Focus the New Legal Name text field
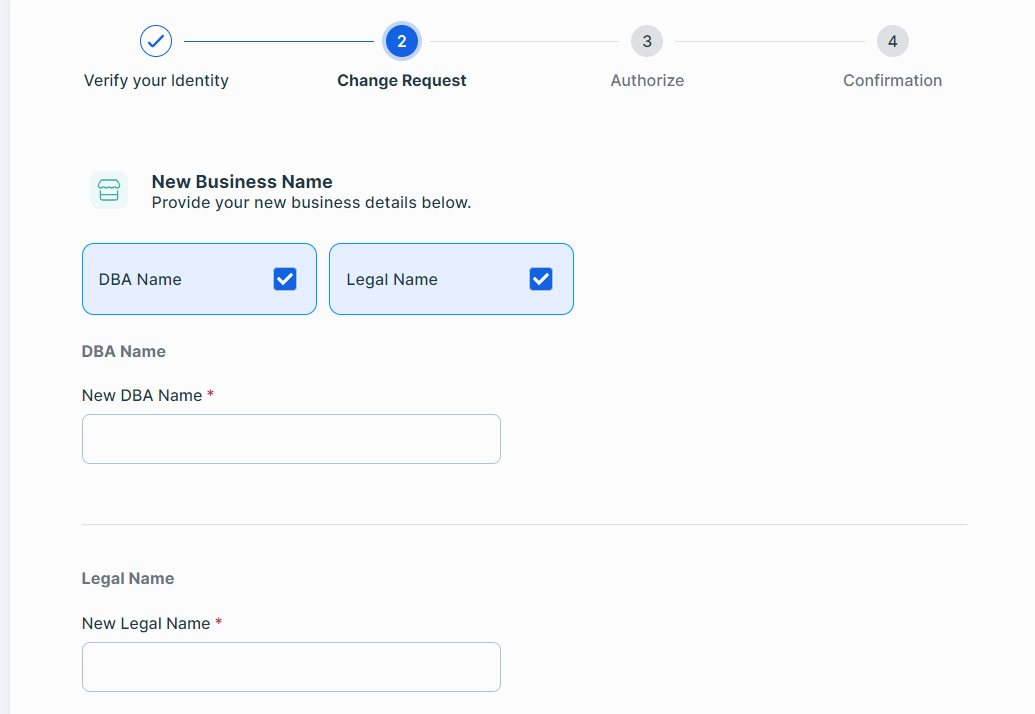Image resolution: width=1035 pixels, height=714 pixels. [x=291, y=667]
